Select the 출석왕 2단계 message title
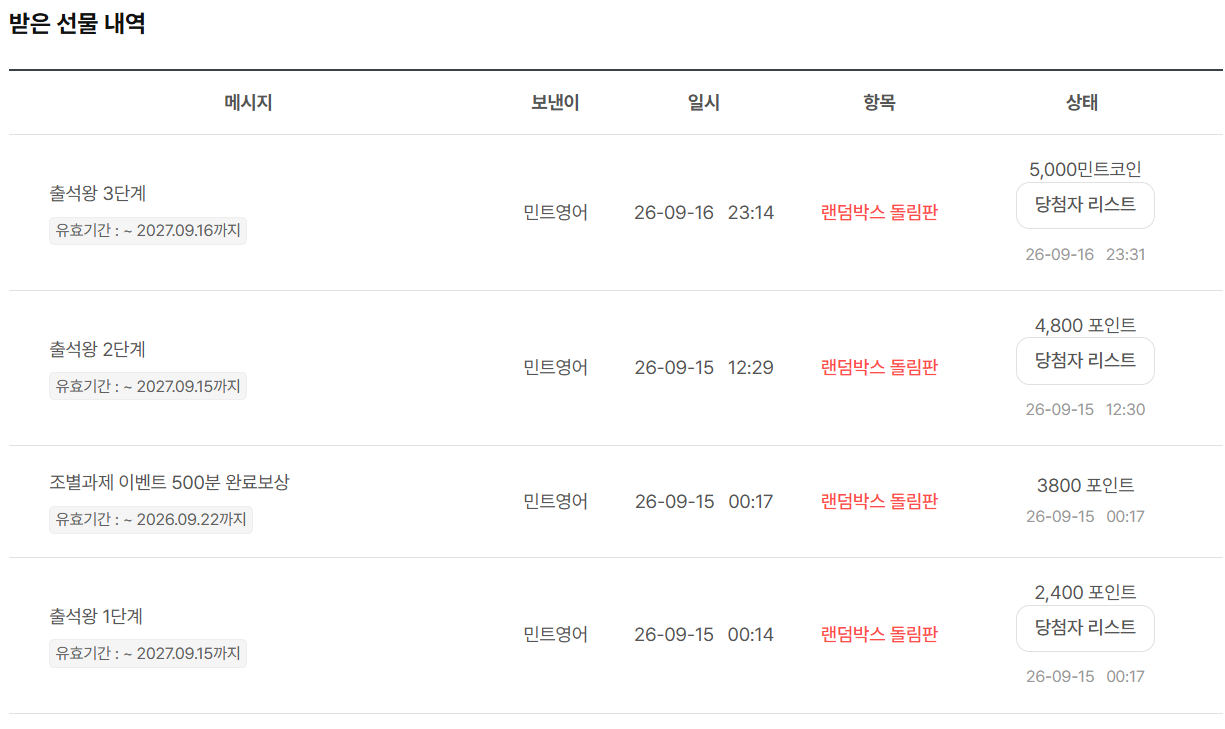 coord(98,350)
